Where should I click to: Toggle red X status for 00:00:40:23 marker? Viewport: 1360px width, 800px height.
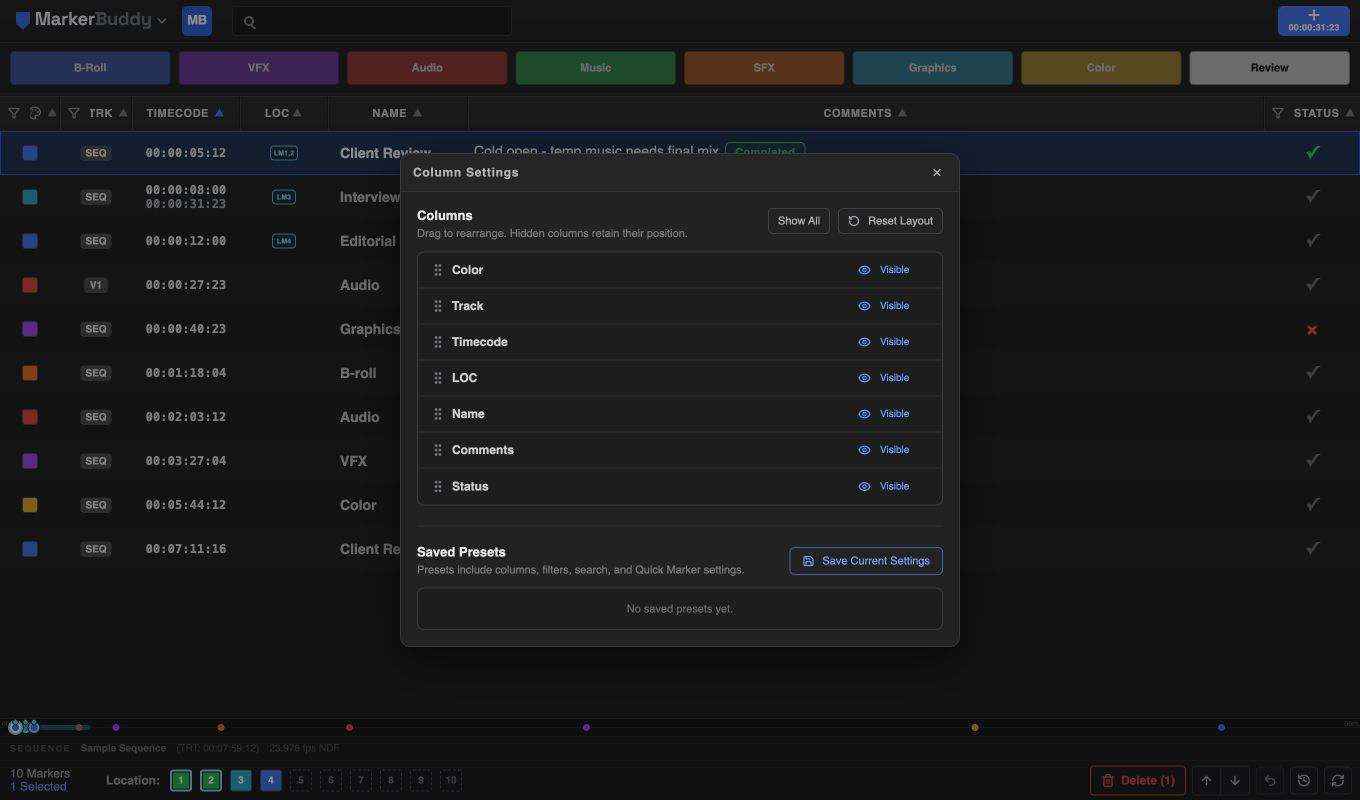1312,329
